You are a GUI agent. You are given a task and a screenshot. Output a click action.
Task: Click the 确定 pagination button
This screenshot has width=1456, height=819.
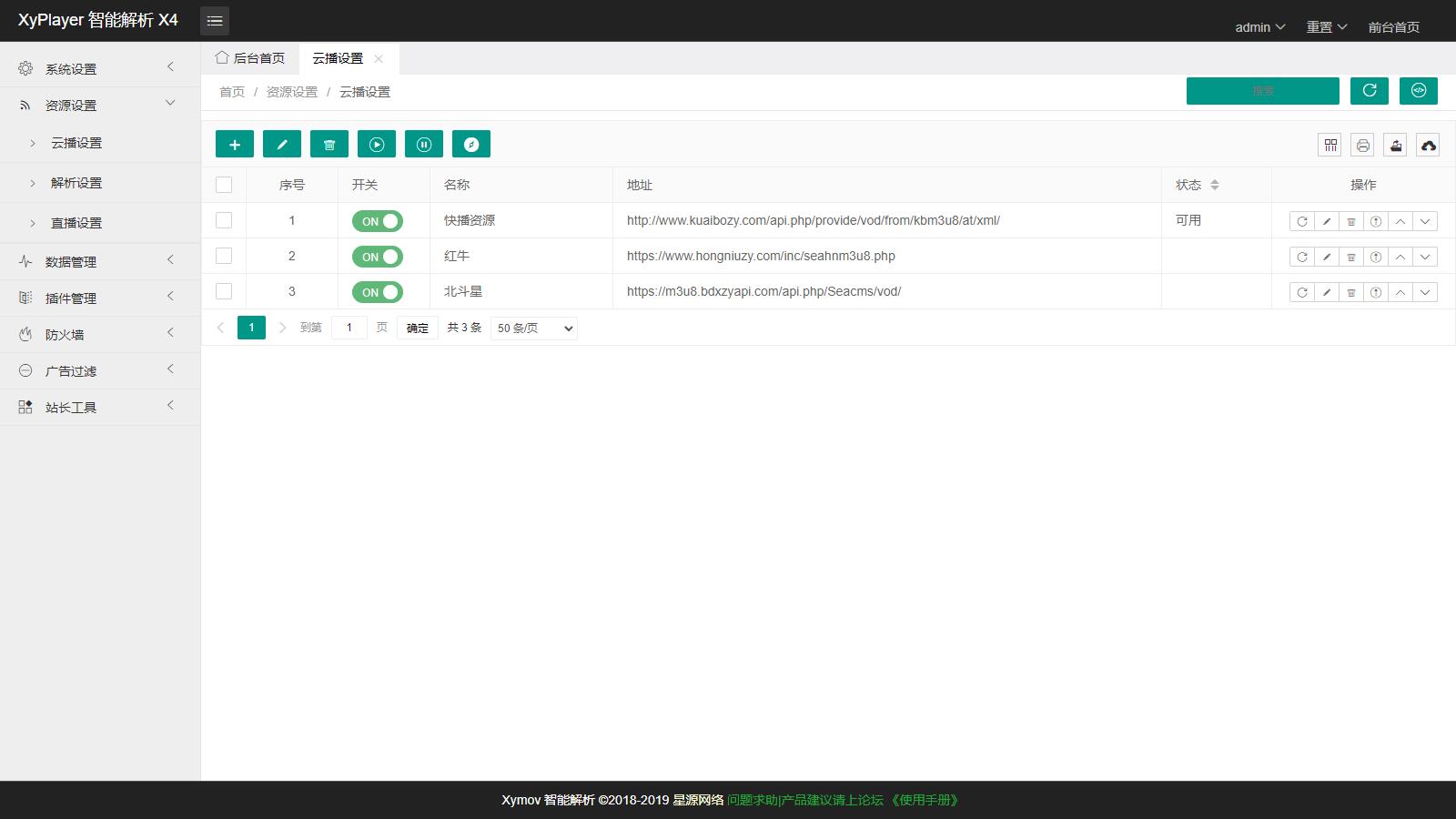pyautogui.click(x=417, y=329)
